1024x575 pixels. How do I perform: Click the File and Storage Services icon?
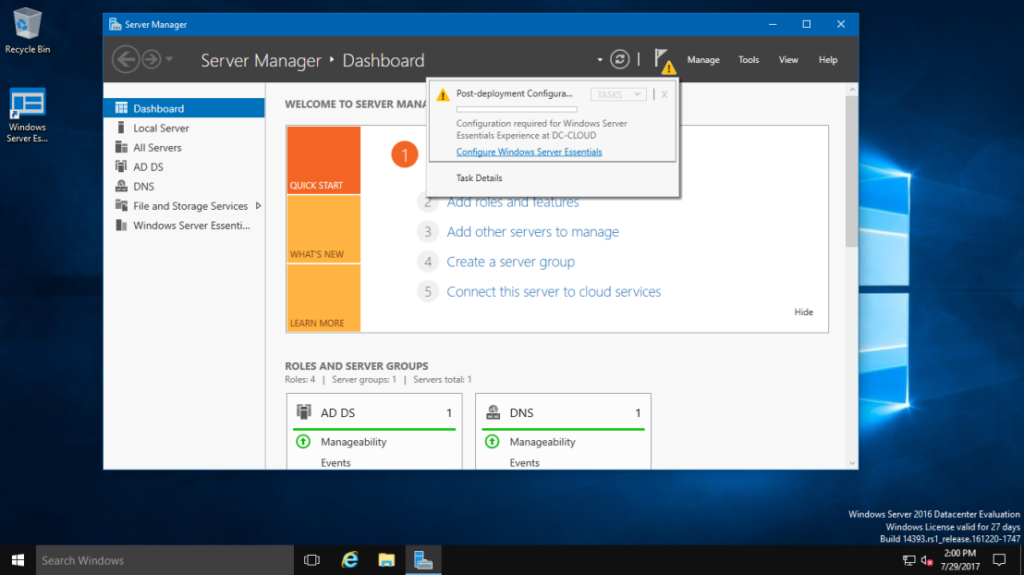(121, 206)
